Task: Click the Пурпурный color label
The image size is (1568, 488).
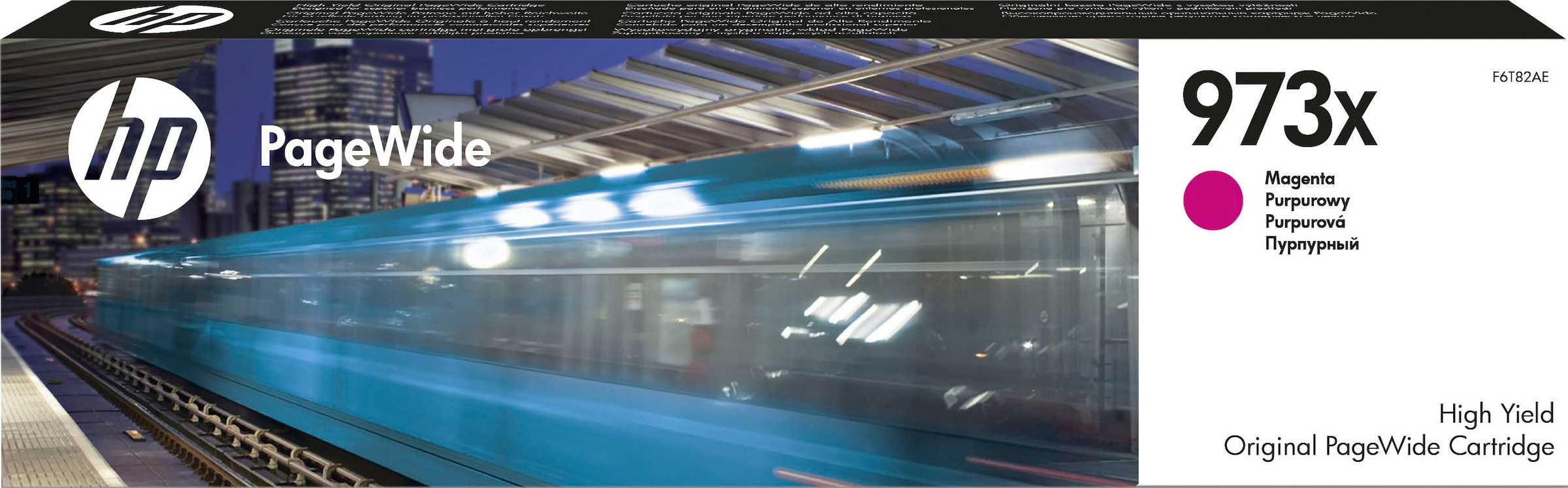Action: click(1311, 244)
